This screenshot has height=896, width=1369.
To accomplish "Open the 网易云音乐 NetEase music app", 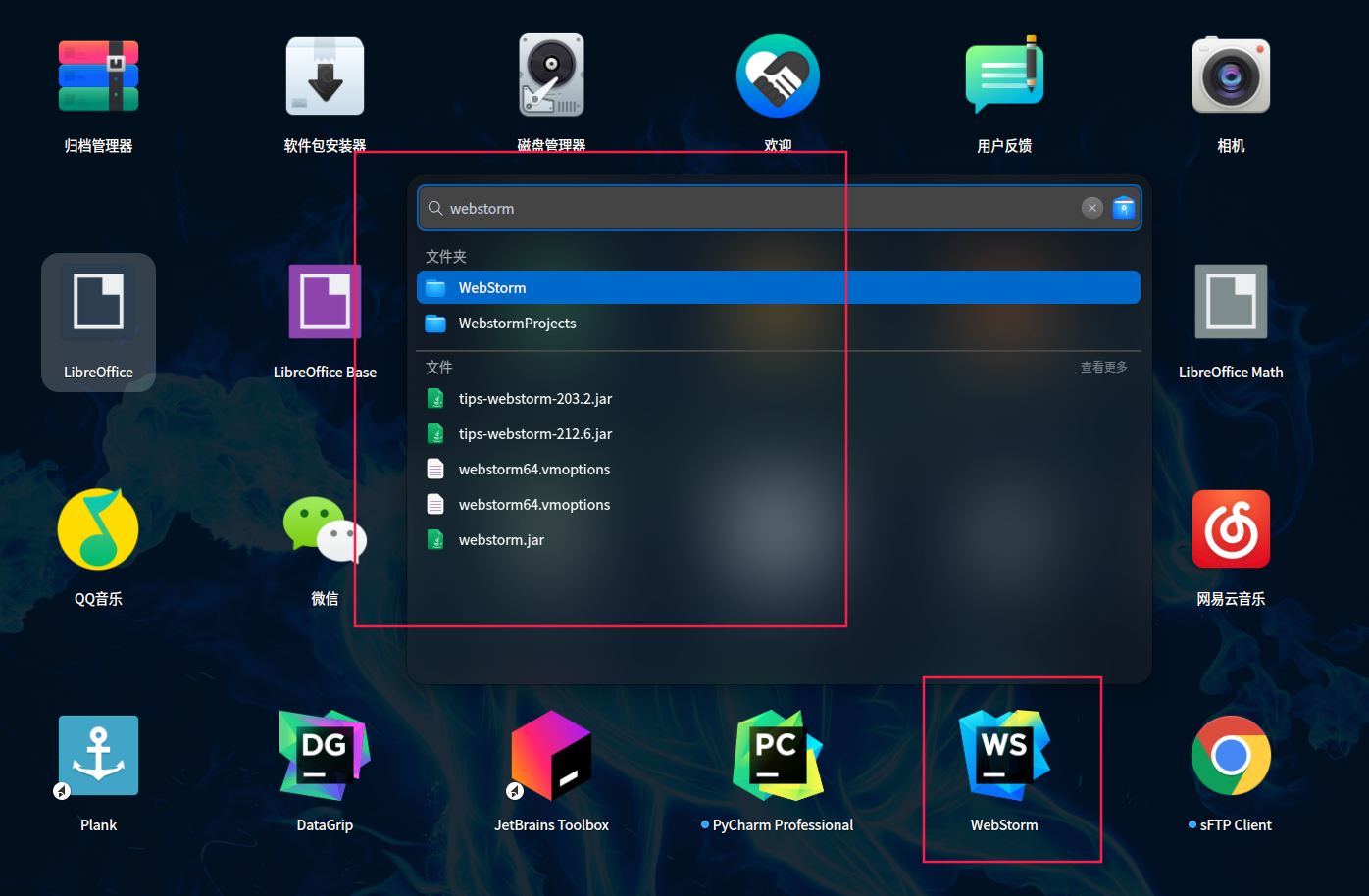I will point(1231,529).
